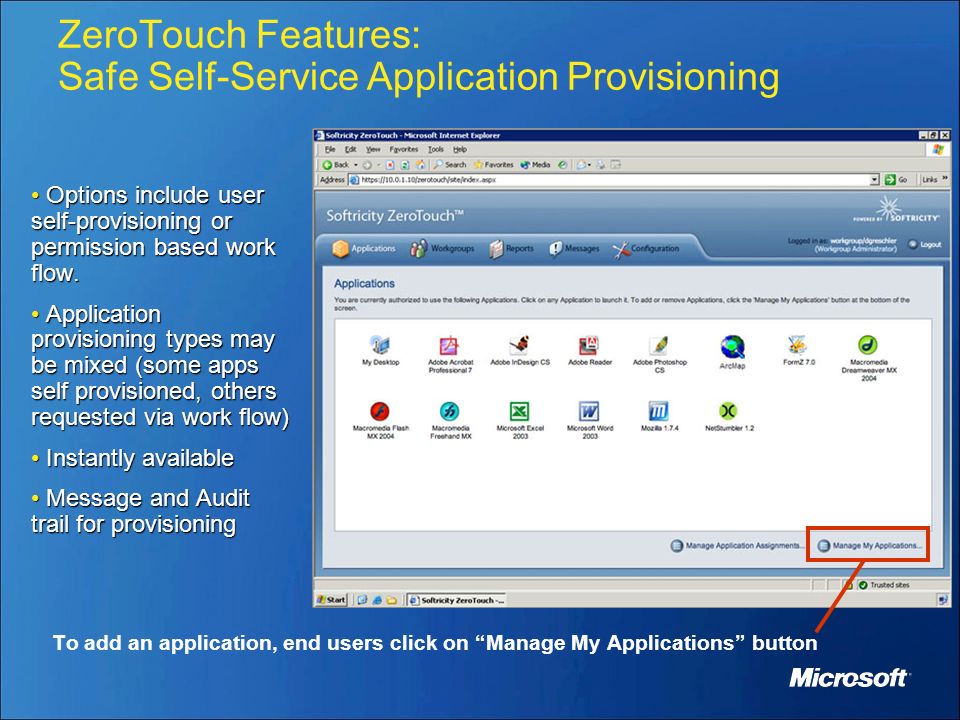The image size is (960, 720).
Task: Click the Home icon in toolbar
Action: click(421, 165)
